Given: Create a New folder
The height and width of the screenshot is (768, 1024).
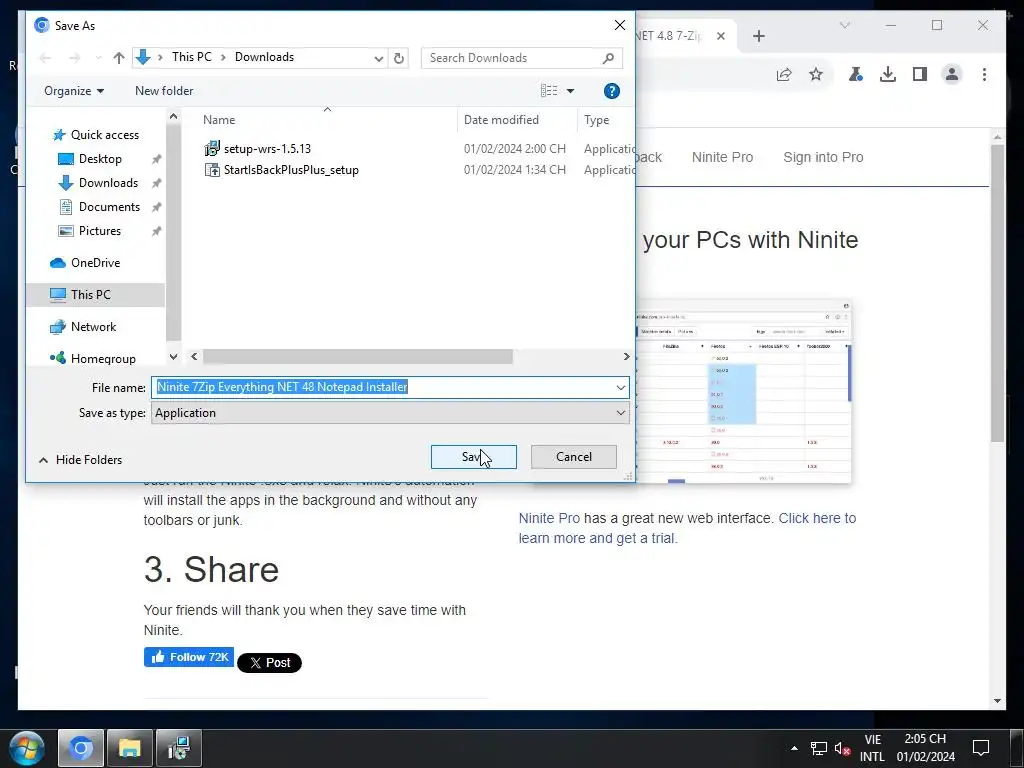Looking at the screenshot, I should click(x=164, y=91).
